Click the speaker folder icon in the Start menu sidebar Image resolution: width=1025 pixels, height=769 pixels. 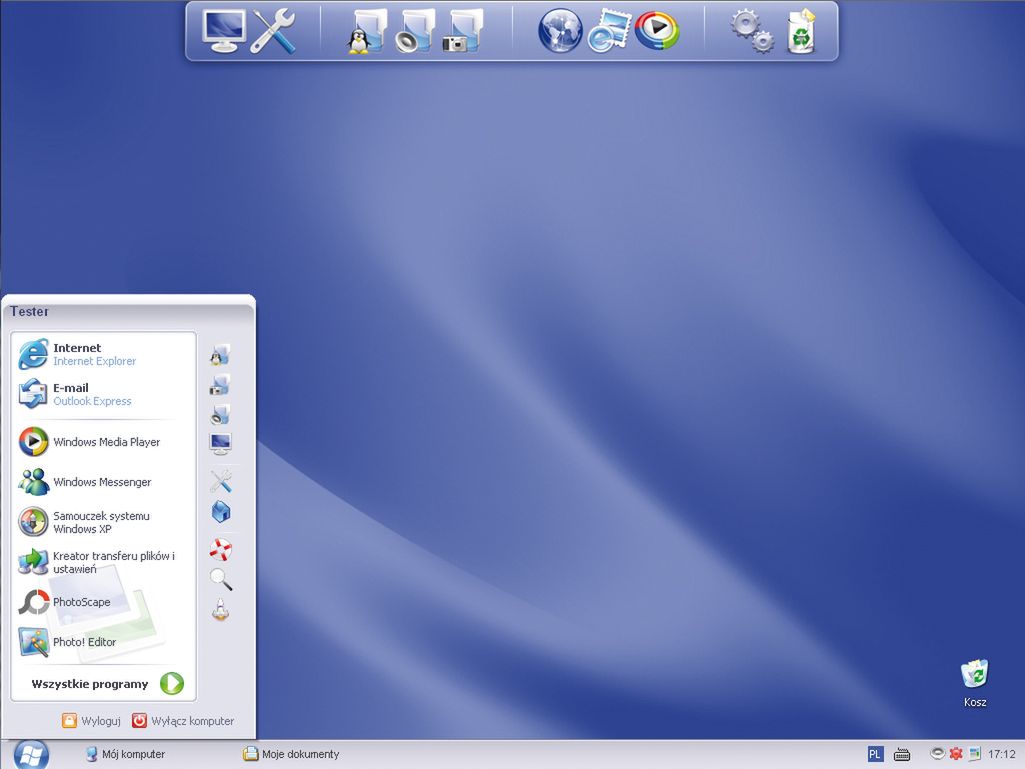(220, 414)
